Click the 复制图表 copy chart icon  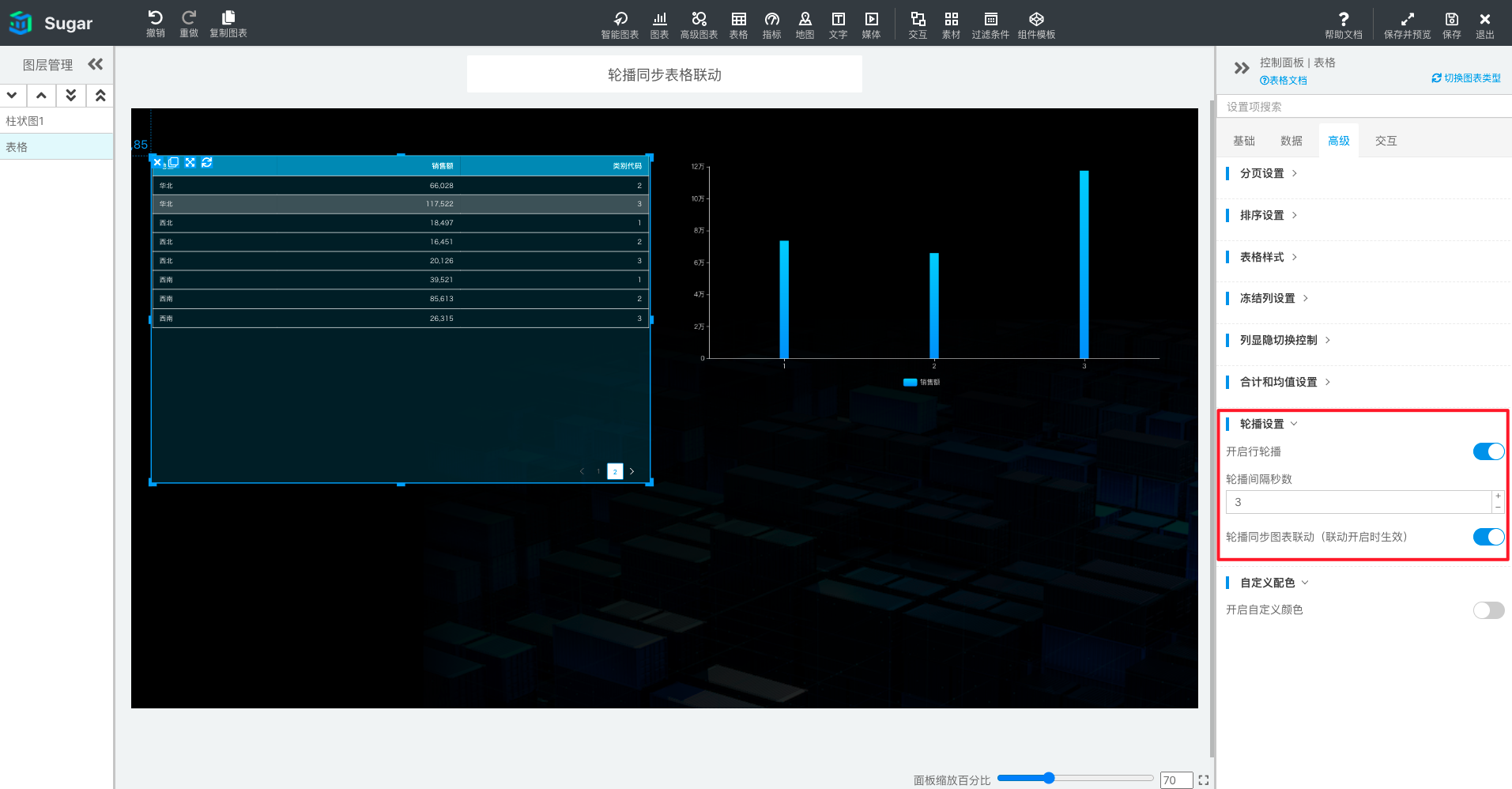click(228, 17)
